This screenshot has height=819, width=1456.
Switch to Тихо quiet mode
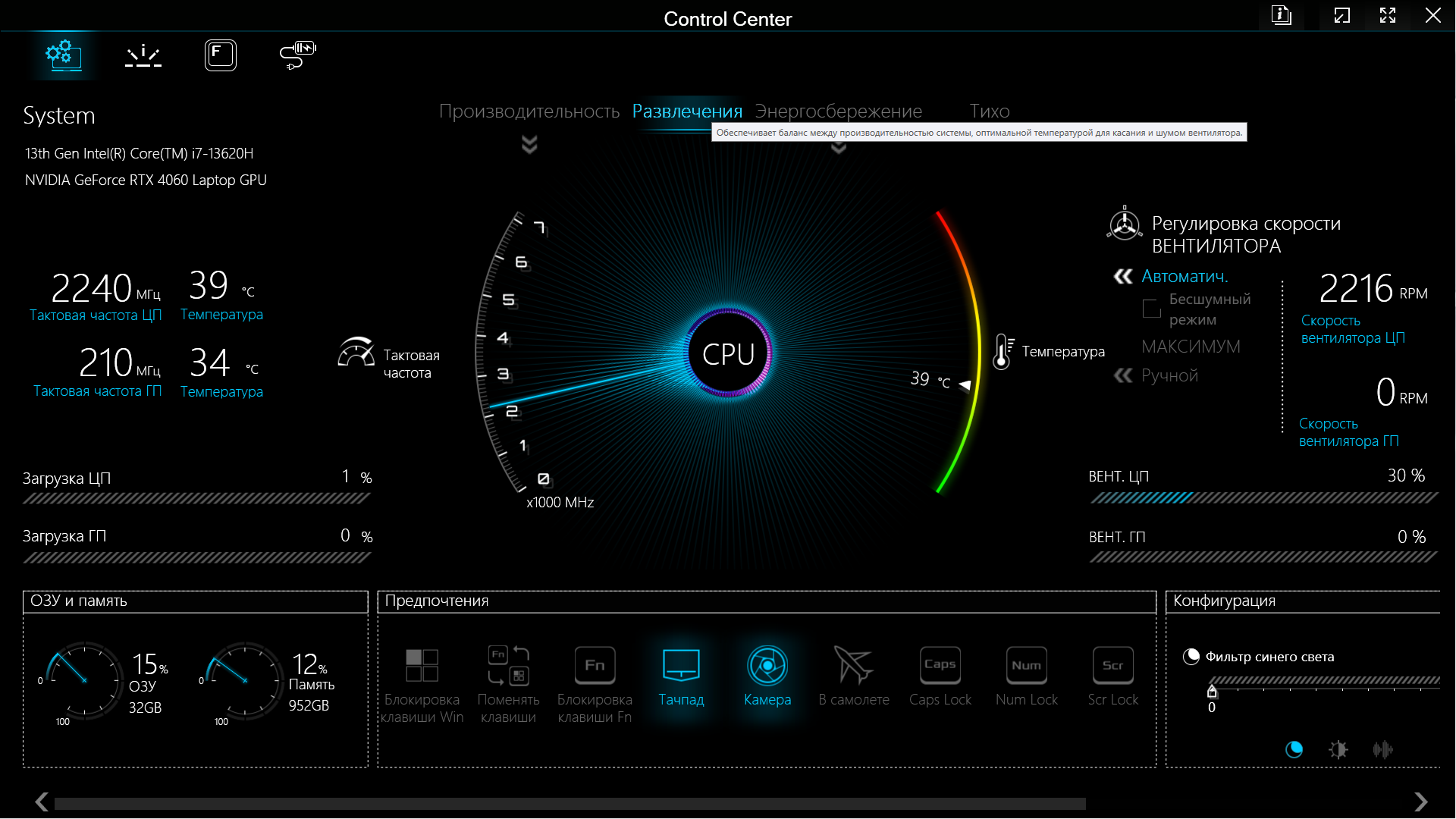click(989, 111)
